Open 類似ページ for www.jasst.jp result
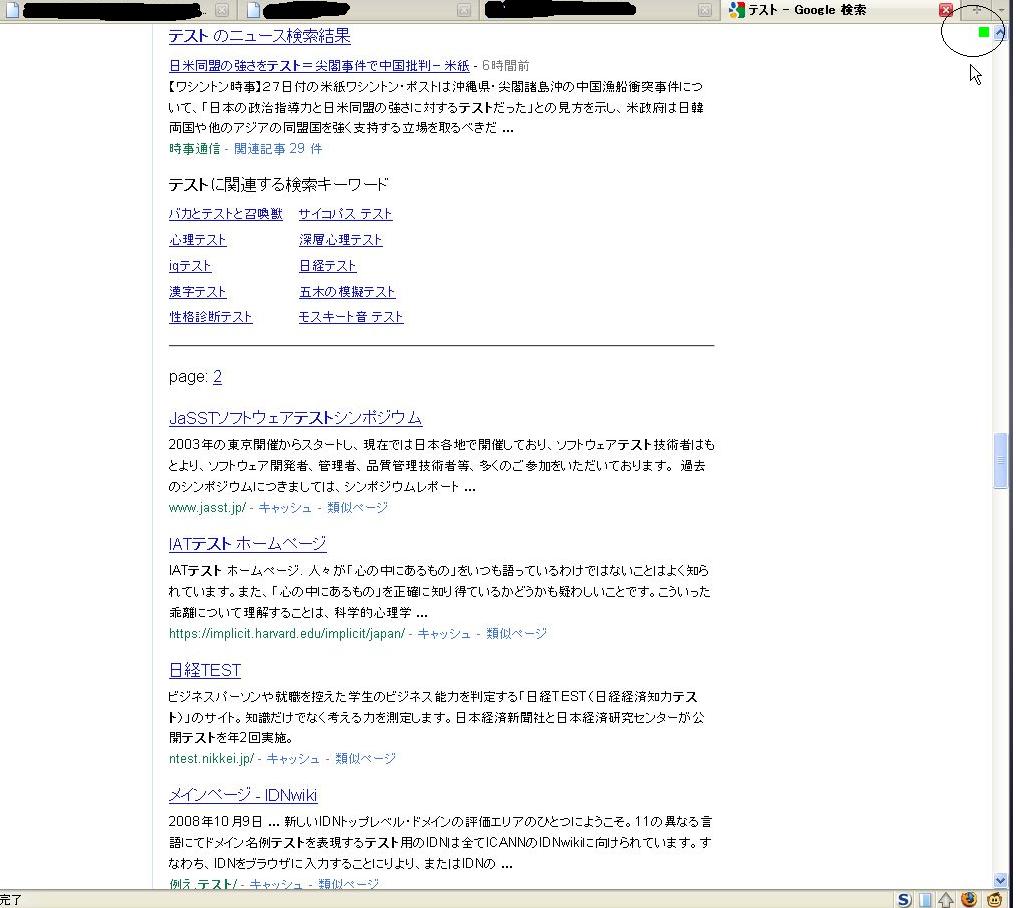 tap(357, 507)
